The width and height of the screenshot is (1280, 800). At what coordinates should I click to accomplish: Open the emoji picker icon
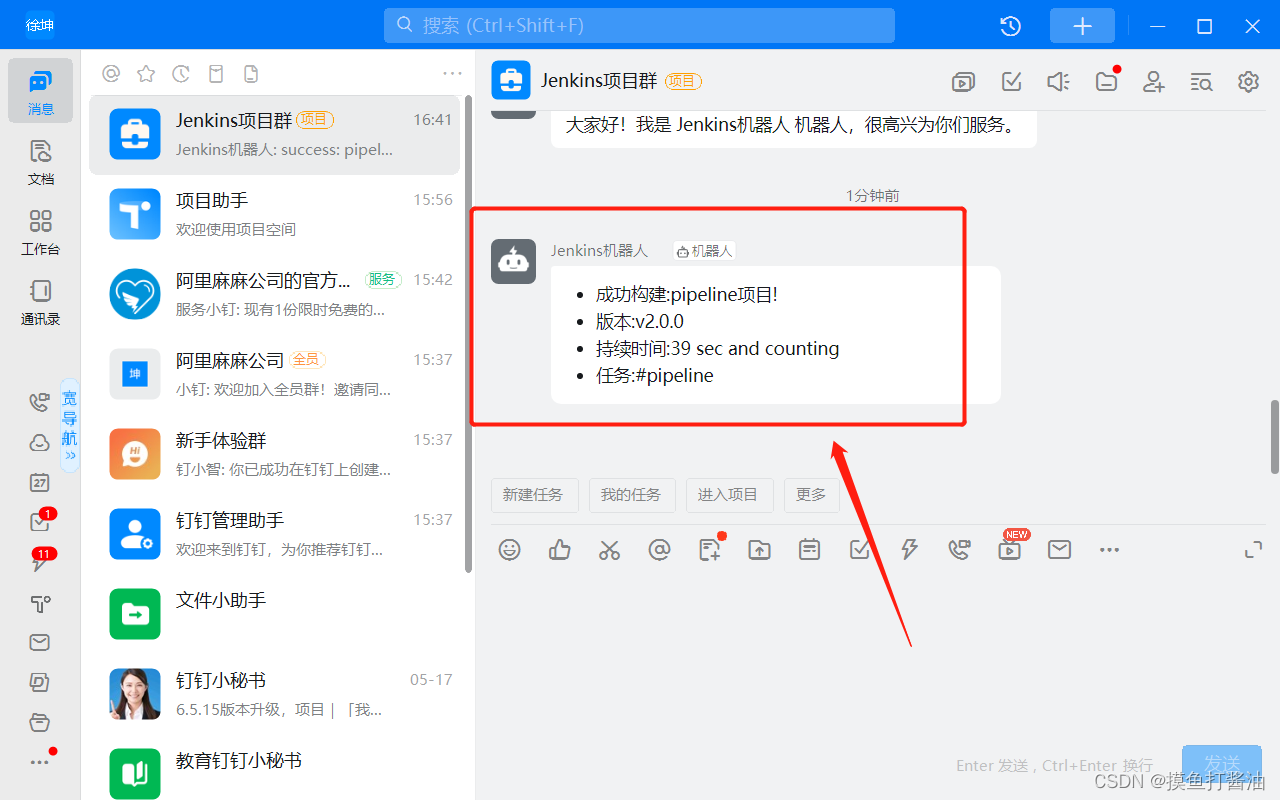[510, 549]
